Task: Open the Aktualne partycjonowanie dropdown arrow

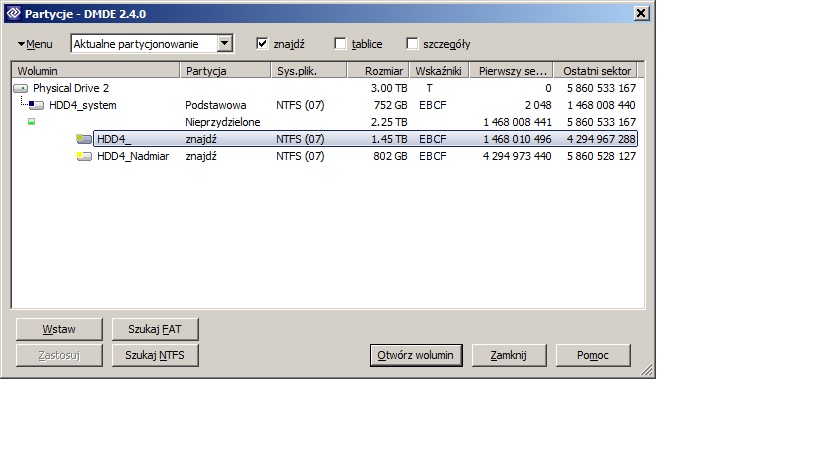Action: tap(225, 43)
